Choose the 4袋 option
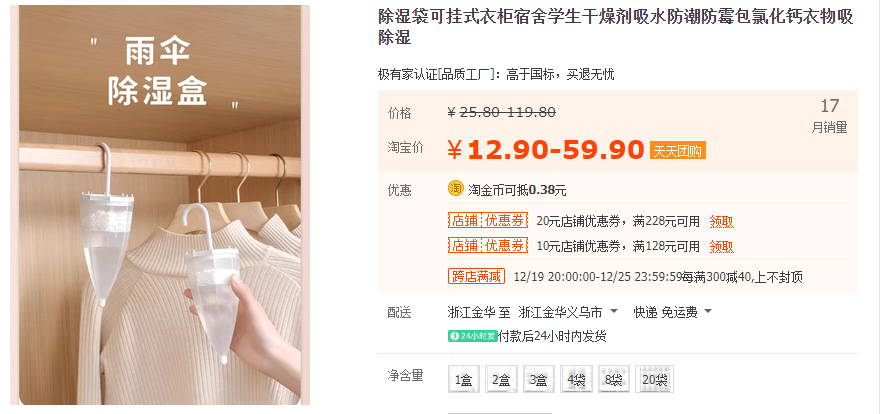Screen dimensions: 885x414 [576, 379]
